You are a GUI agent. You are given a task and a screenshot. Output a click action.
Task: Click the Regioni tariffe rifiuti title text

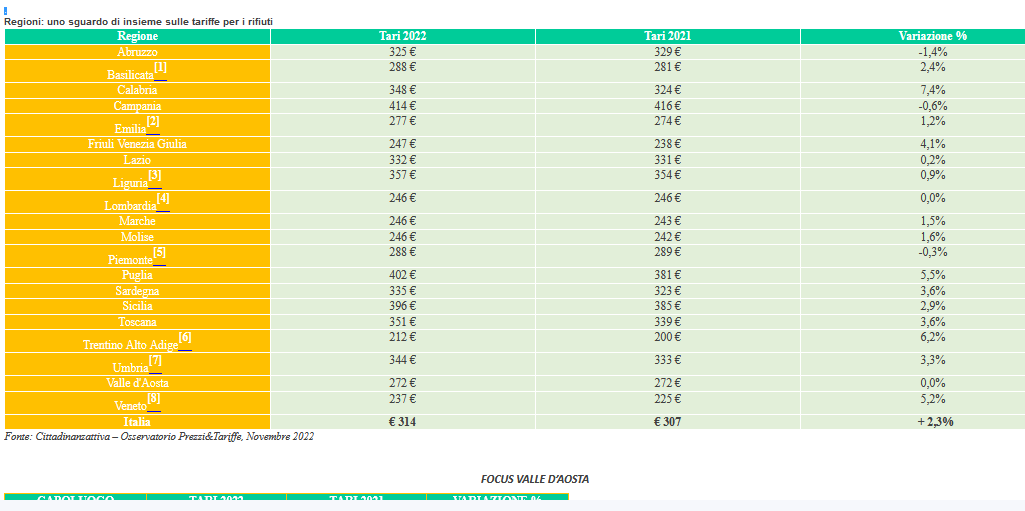(138, 21)
